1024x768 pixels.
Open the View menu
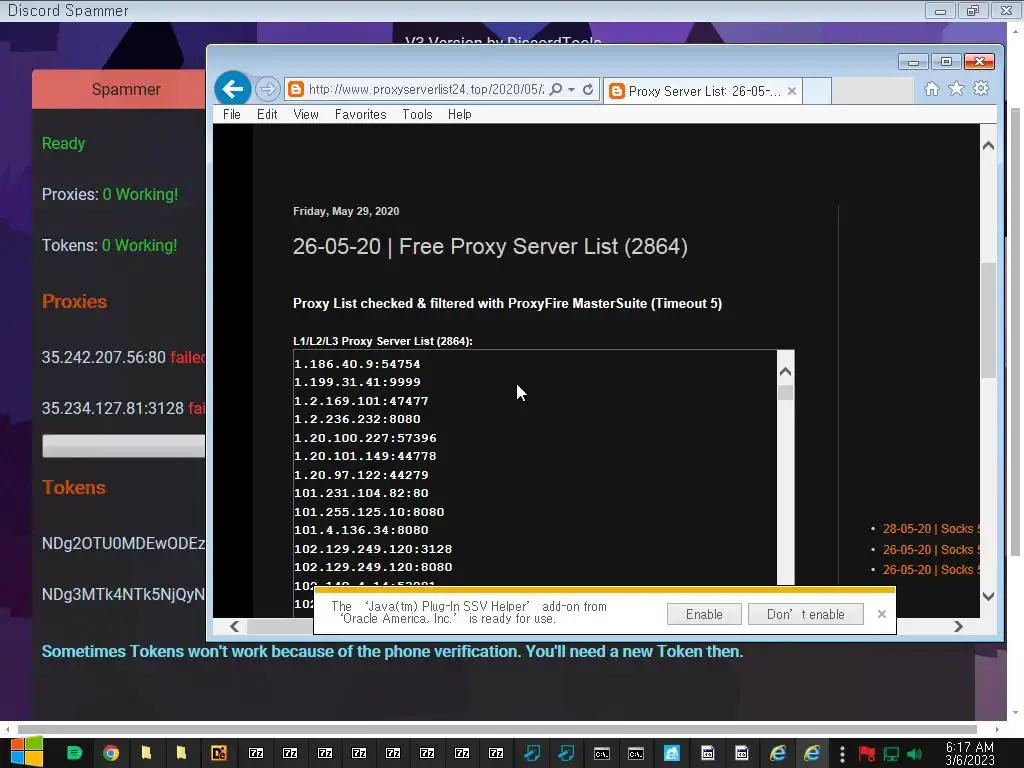[306, 114]
